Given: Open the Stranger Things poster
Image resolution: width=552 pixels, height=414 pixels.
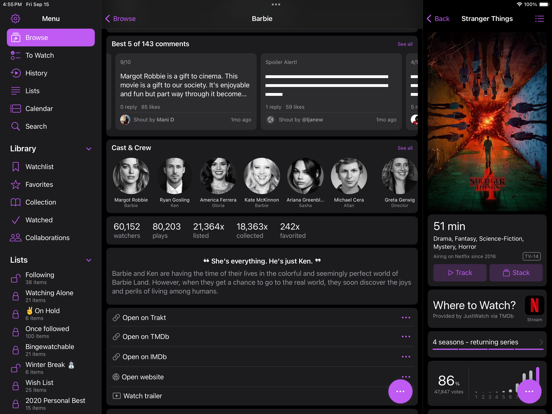Looking at the screenshot, I should coord(487,121).
